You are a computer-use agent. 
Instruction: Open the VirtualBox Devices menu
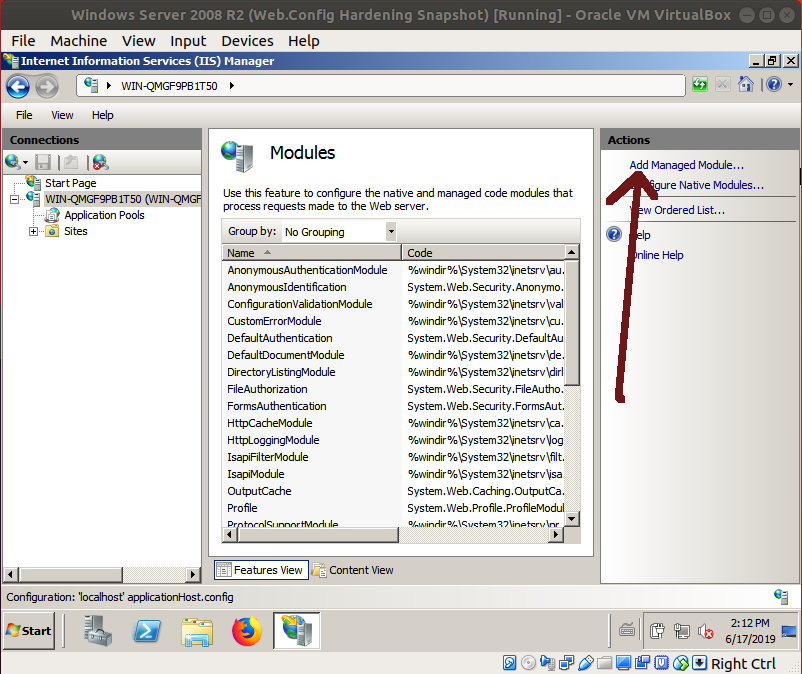click(x=248, y=41)
